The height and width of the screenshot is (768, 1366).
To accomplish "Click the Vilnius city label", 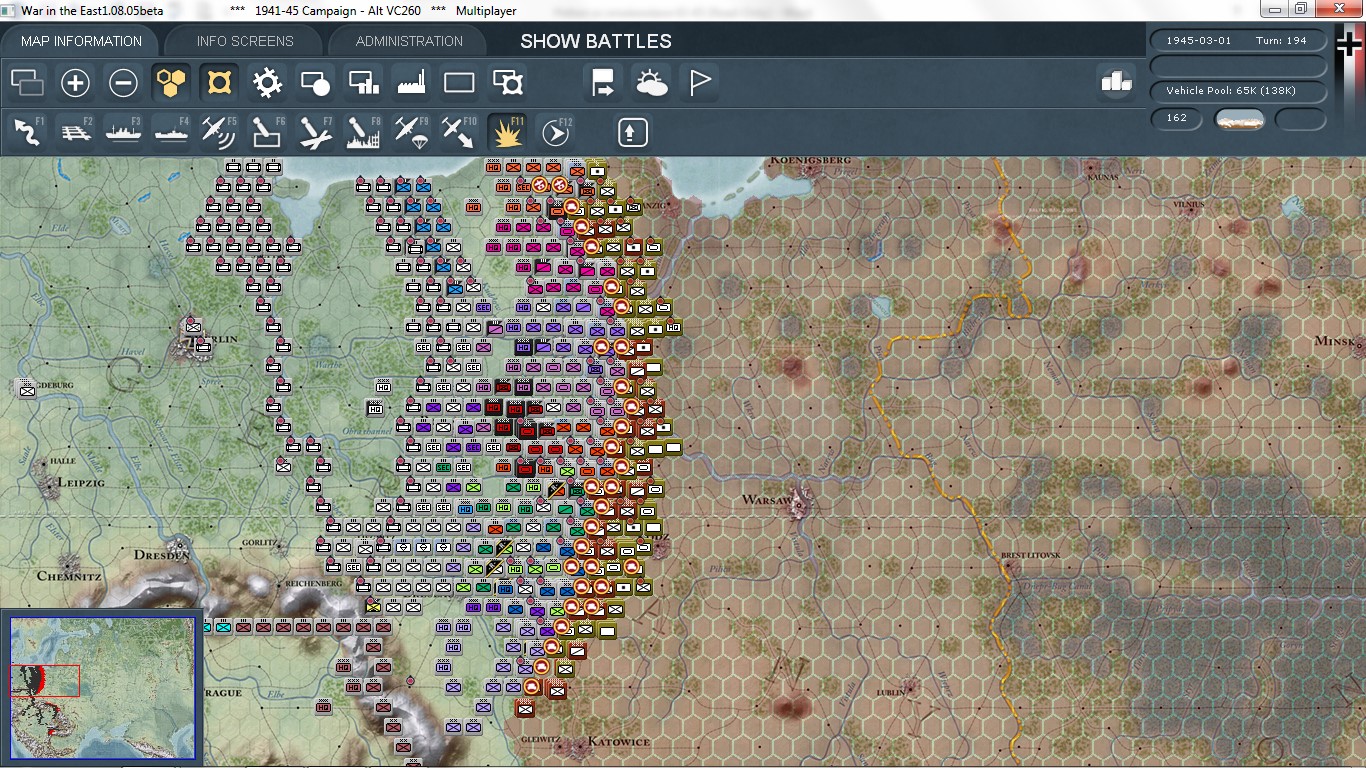I will (x=1190, y=203).
